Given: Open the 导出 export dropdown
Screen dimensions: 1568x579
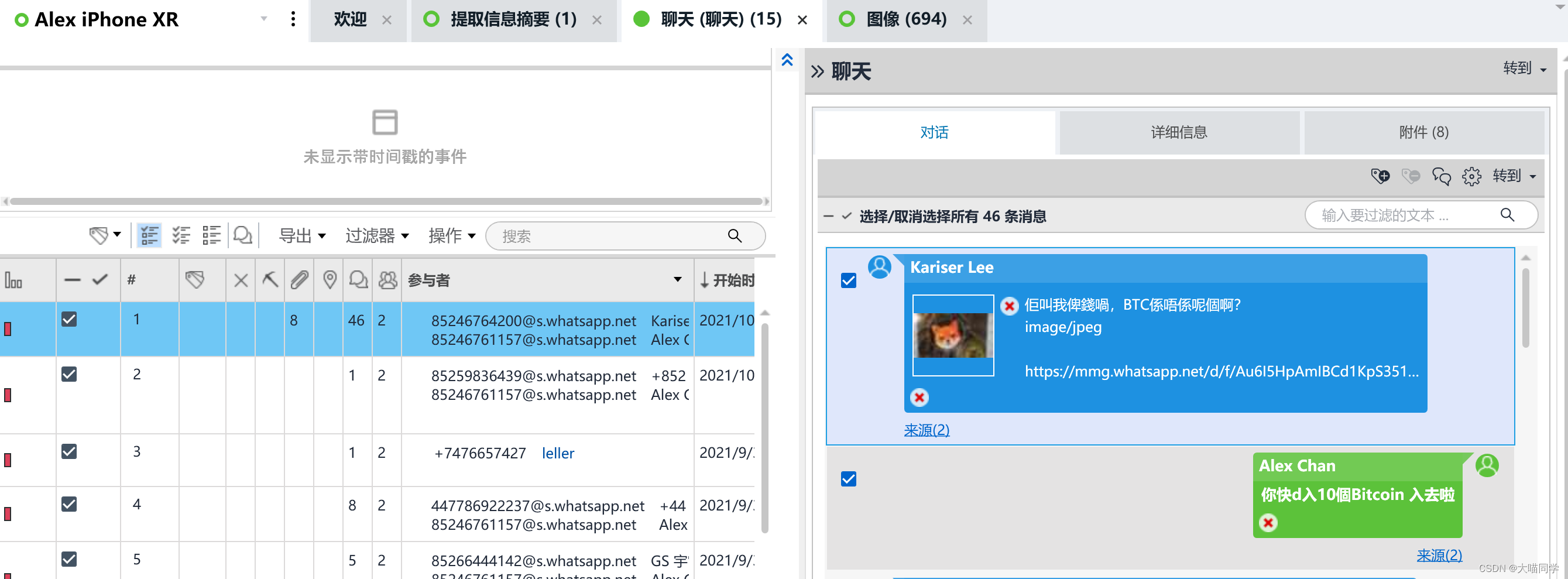Looking at the screenshot, I should (302, 235).
